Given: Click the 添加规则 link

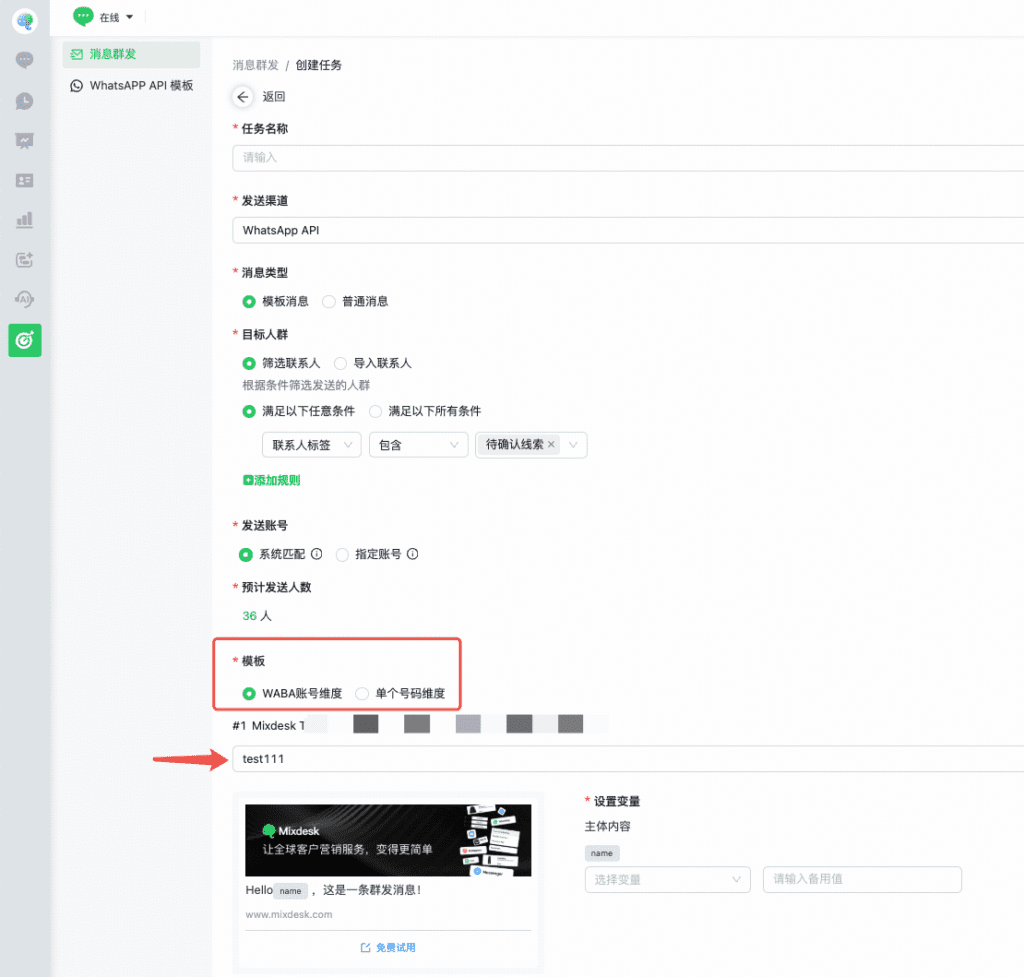Looking at the screenshot, I should pos(271,481).
